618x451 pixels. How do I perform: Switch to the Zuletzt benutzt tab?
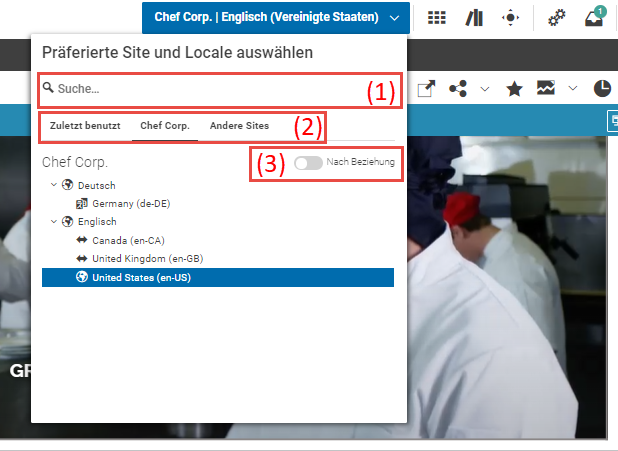[x=85, y=126]
